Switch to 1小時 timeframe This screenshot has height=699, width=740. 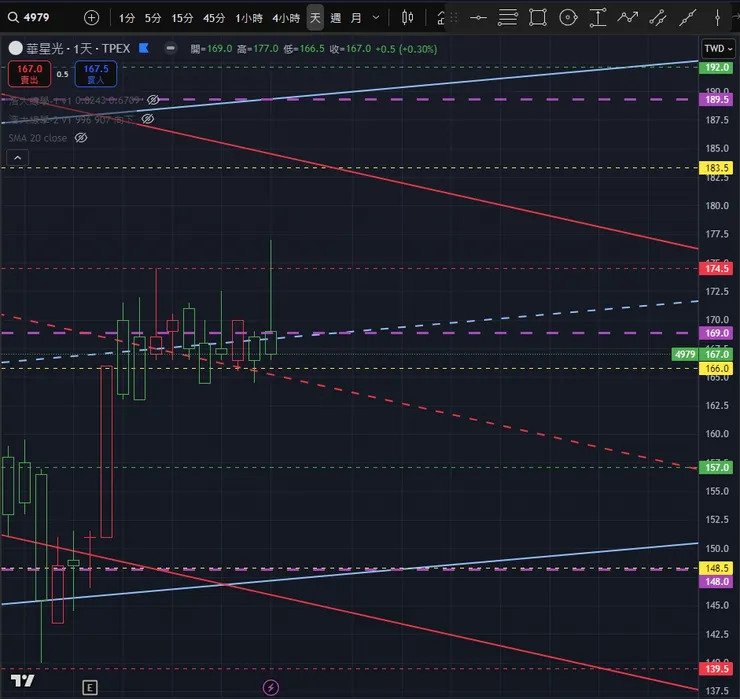click(249, 18)
